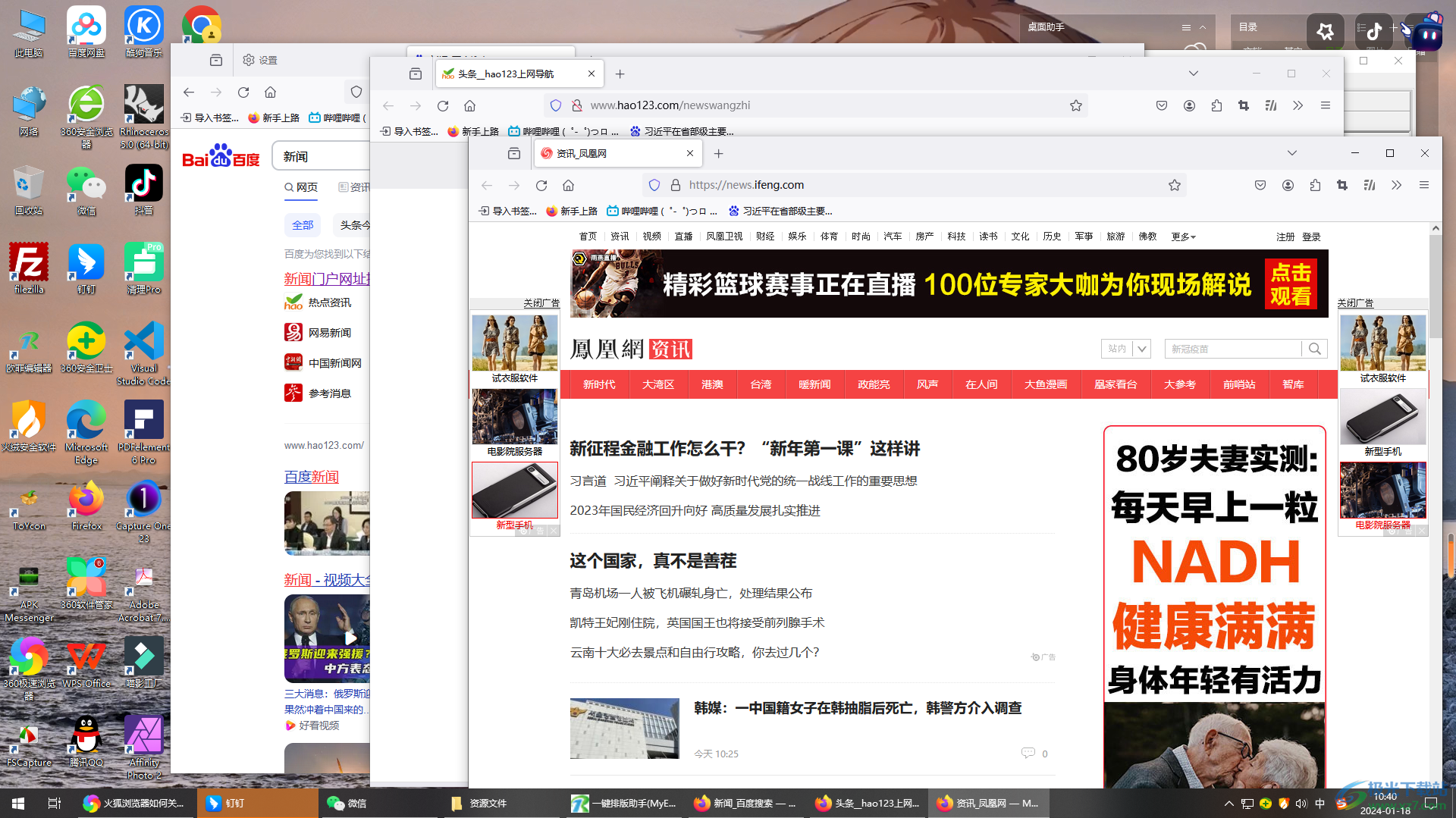Screen dimensions: 1456x818
Task: Click 注册 link on ifeng page
Action: (x=1285, y=237)
